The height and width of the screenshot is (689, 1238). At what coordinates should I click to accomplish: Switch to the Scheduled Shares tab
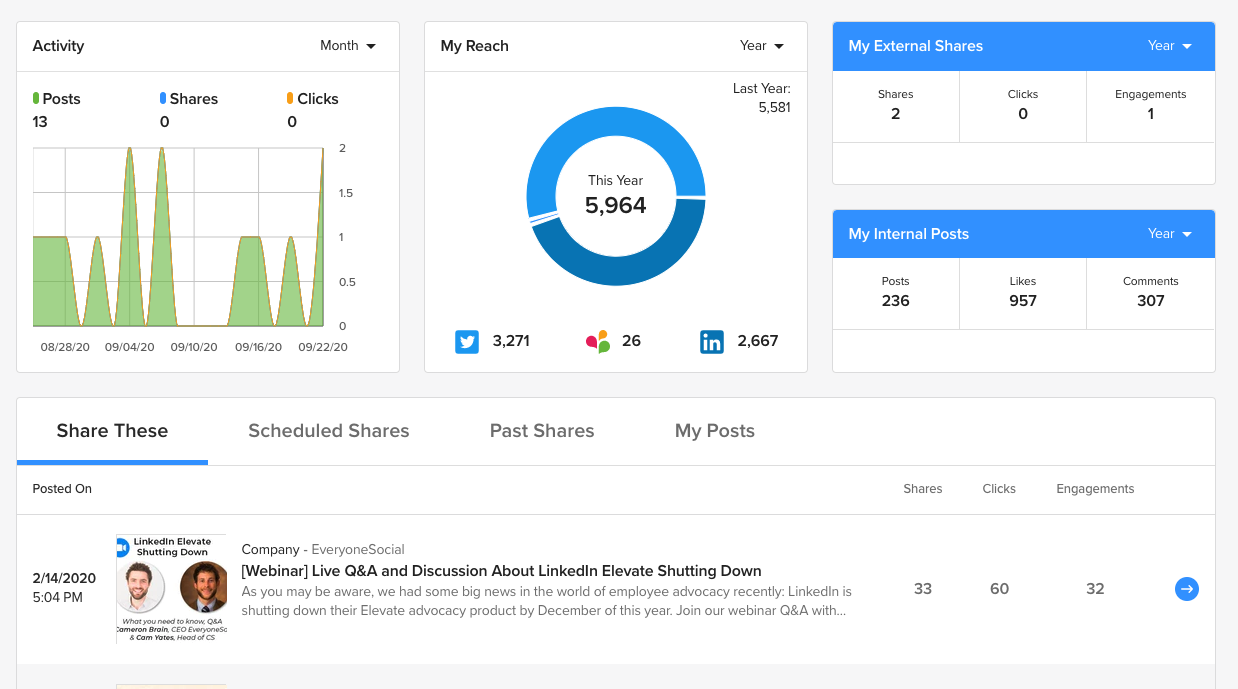coord(328,431)
